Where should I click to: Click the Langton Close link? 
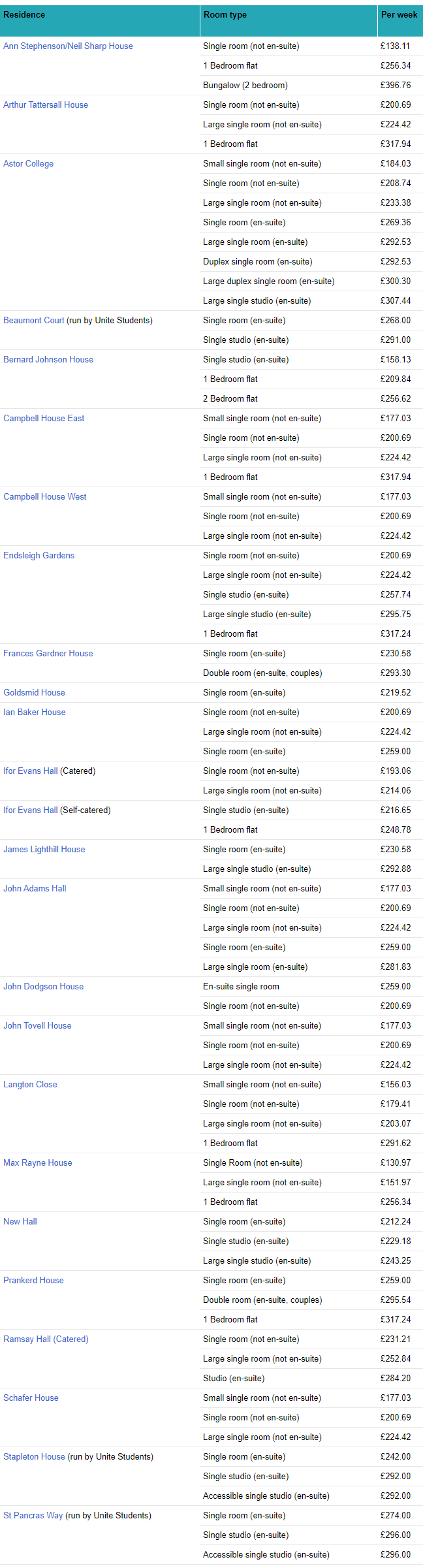[31, 1085]
